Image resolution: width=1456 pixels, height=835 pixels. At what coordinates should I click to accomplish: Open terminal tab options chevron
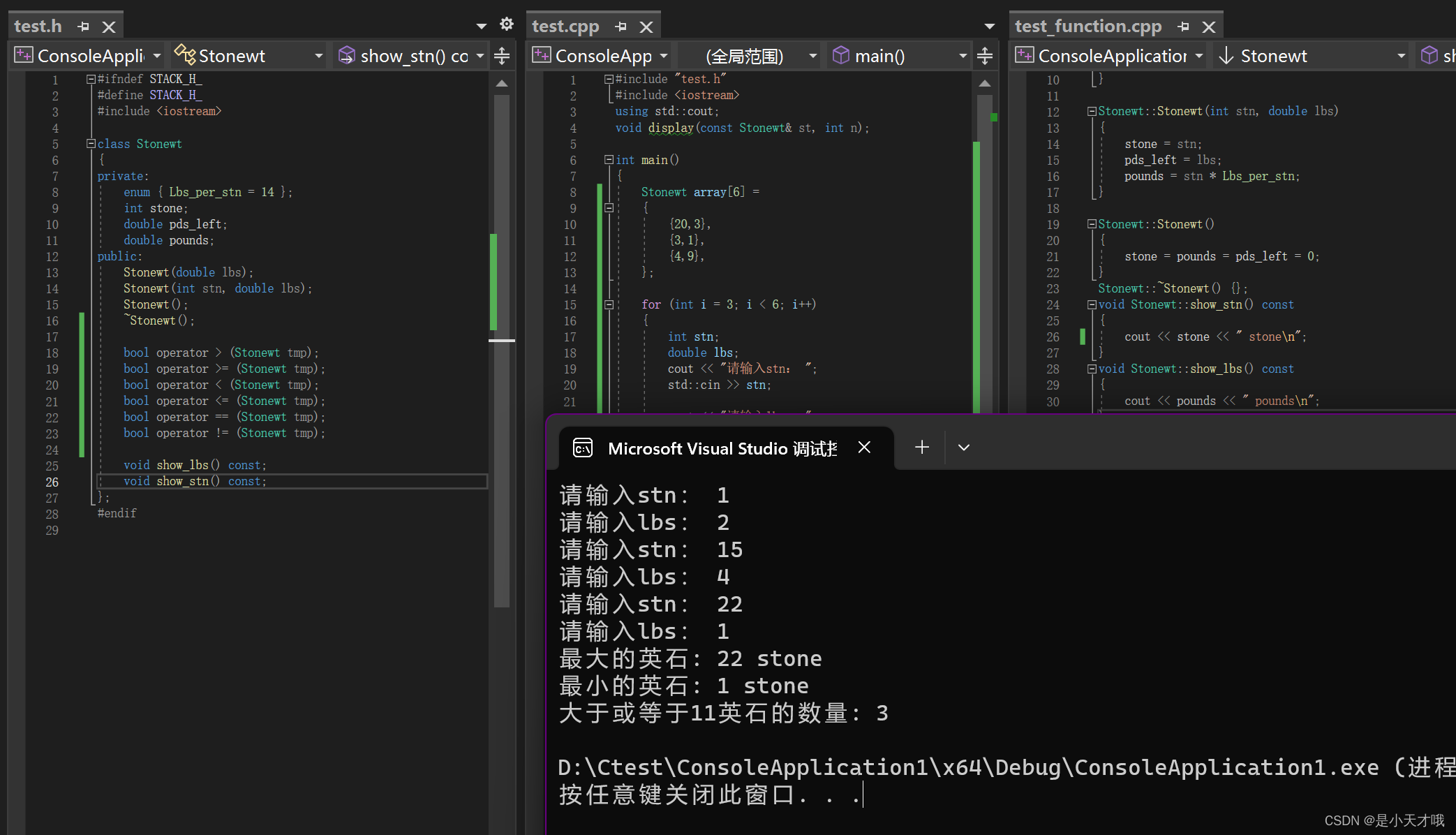[964, 448]
